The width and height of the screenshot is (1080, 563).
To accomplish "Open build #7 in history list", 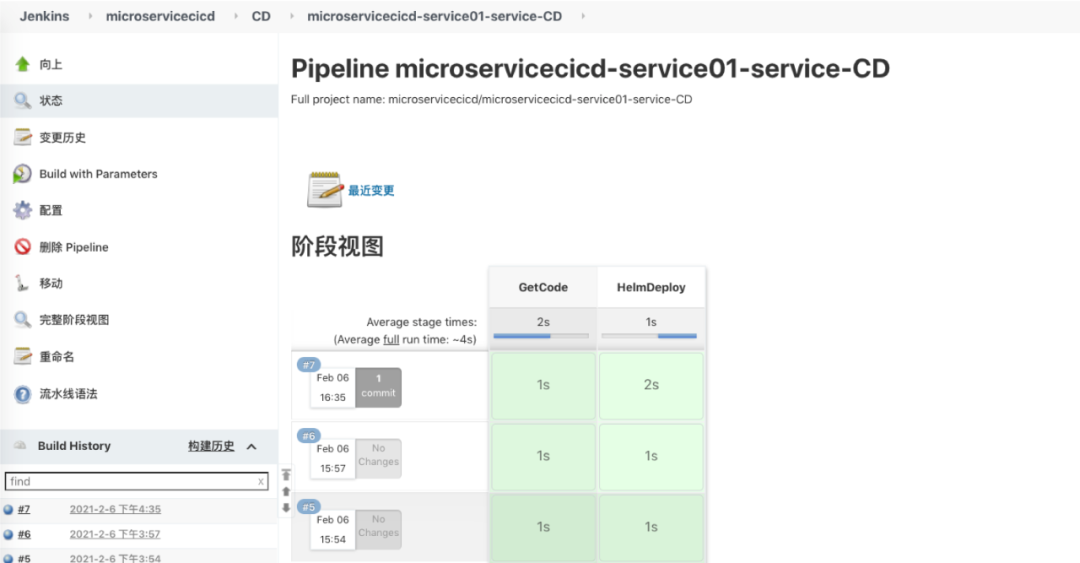I will (x=24, y=509).
